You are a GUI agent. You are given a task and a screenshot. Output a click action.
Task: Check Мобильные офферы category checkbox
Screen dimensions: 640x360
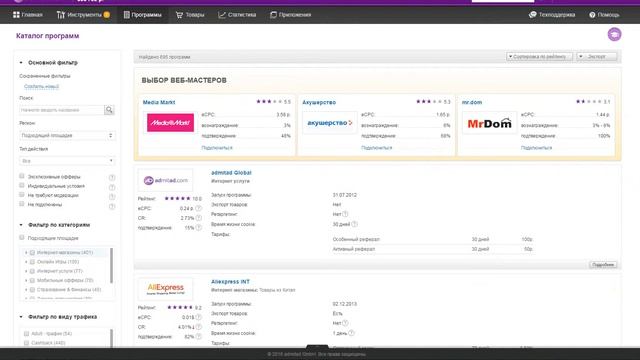pyautogui.click(x=32, y=280)
